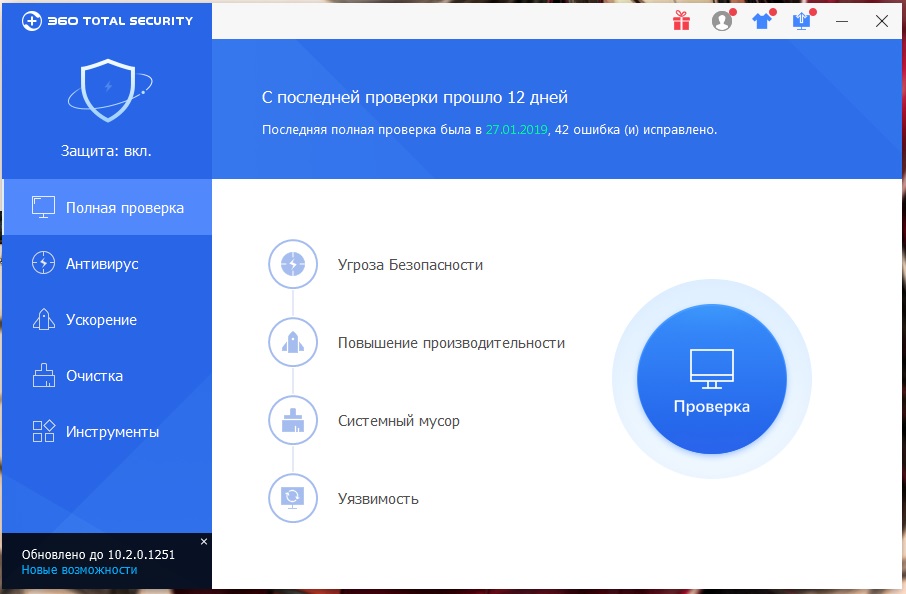Click the Угроза Безопасности label

pyautogui.click(x=410, y=265)
